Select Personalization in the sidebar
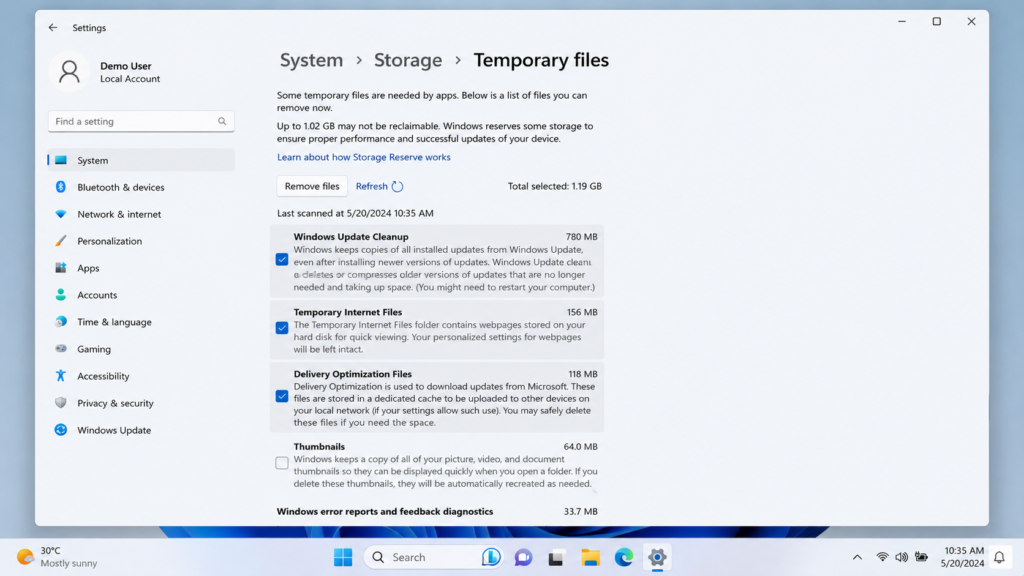Screen dimensions: 1024x576 click(141, 241)
